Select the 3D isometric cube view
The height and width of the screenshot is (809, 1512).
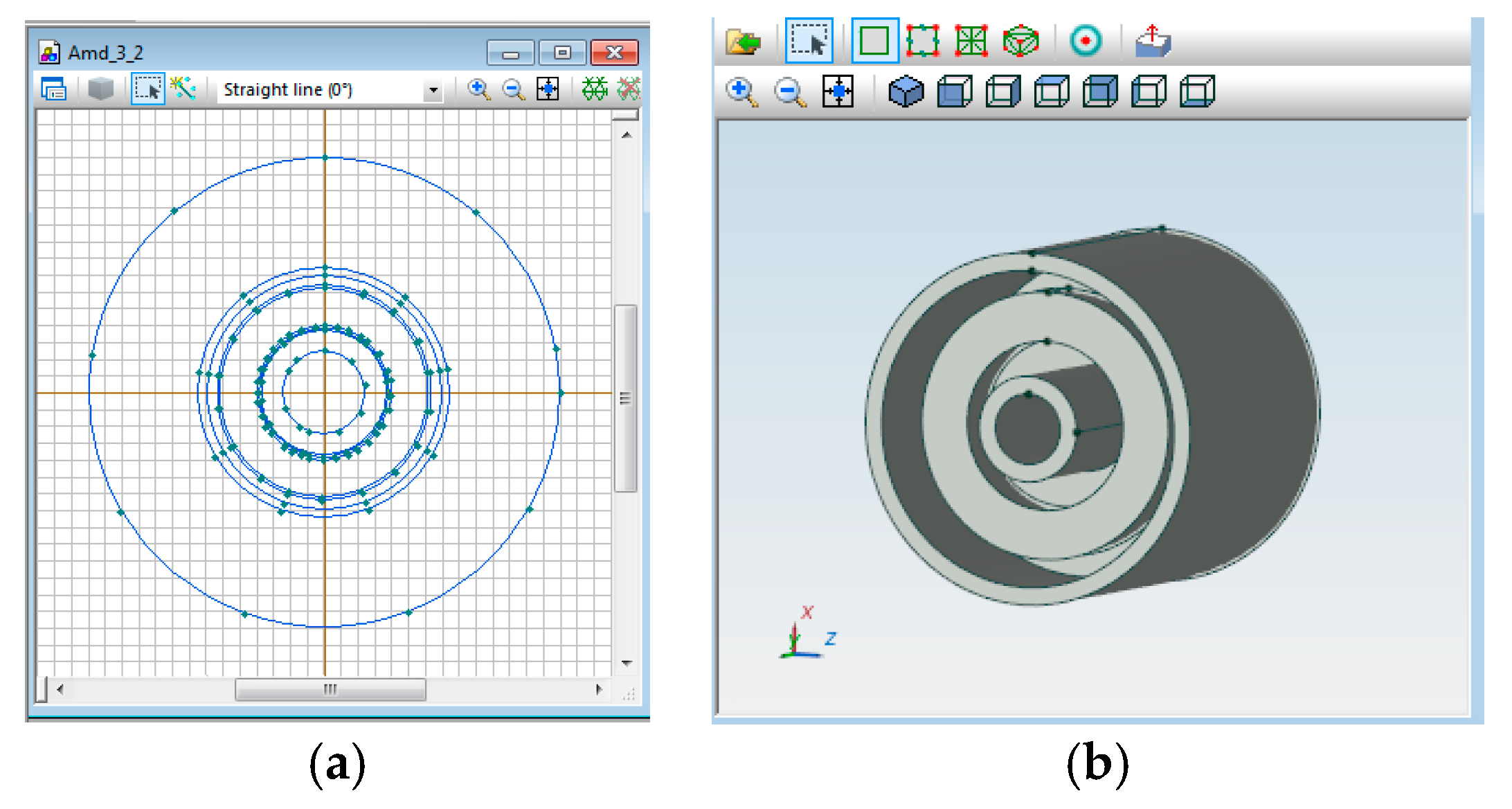(x=906, y=91)
